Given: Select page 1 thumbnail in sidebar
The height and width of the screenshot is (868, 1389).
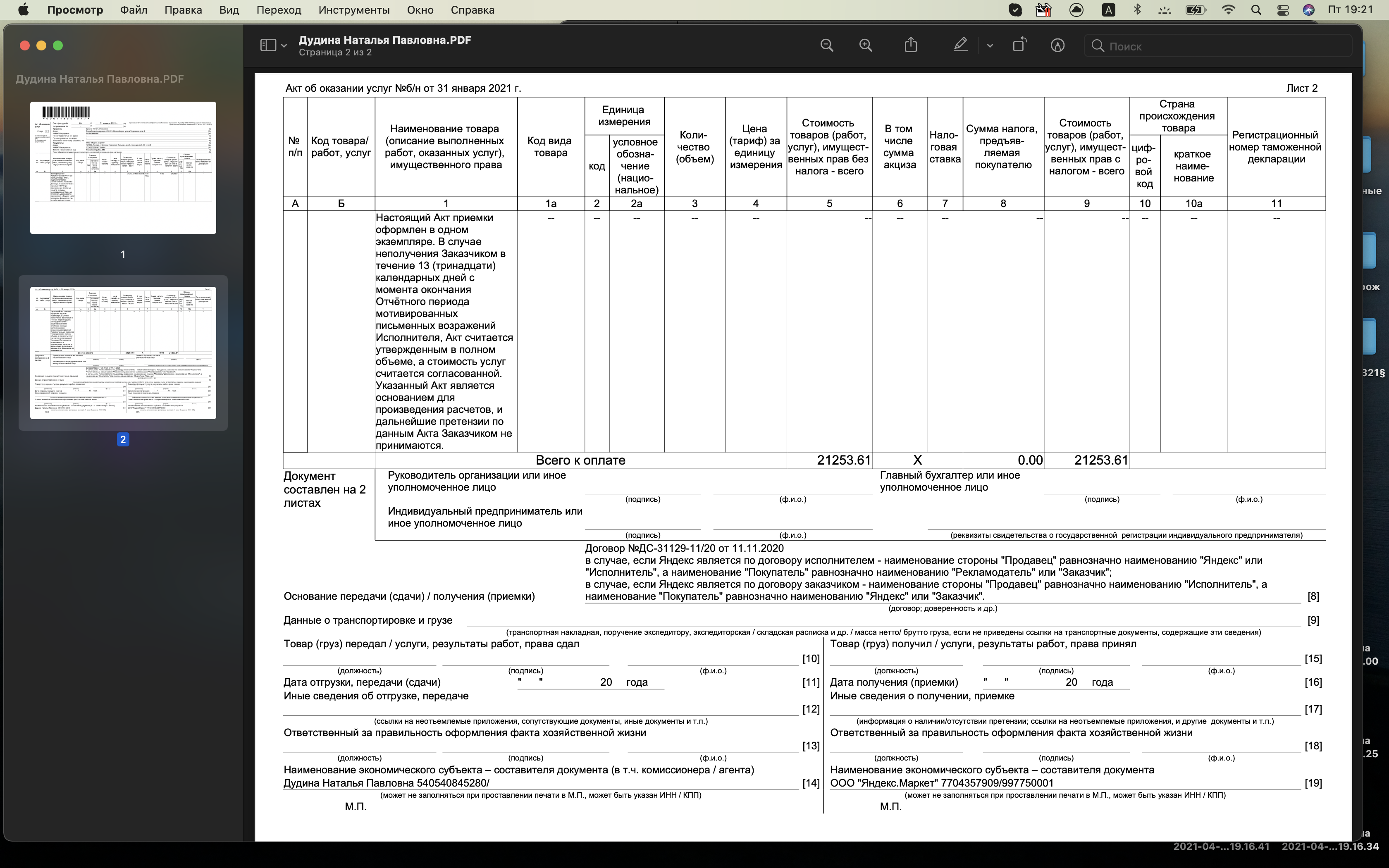Looking at the screenshot, I should click(123, 168).
